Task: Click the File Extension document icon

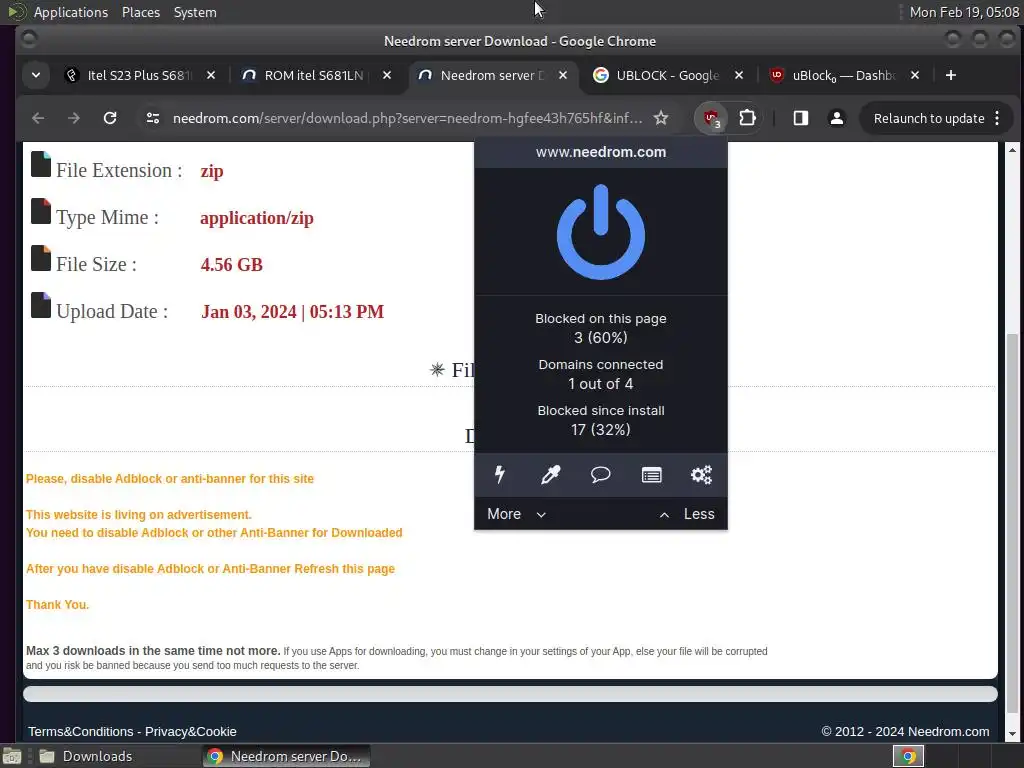Action: (x=40, y=164)
